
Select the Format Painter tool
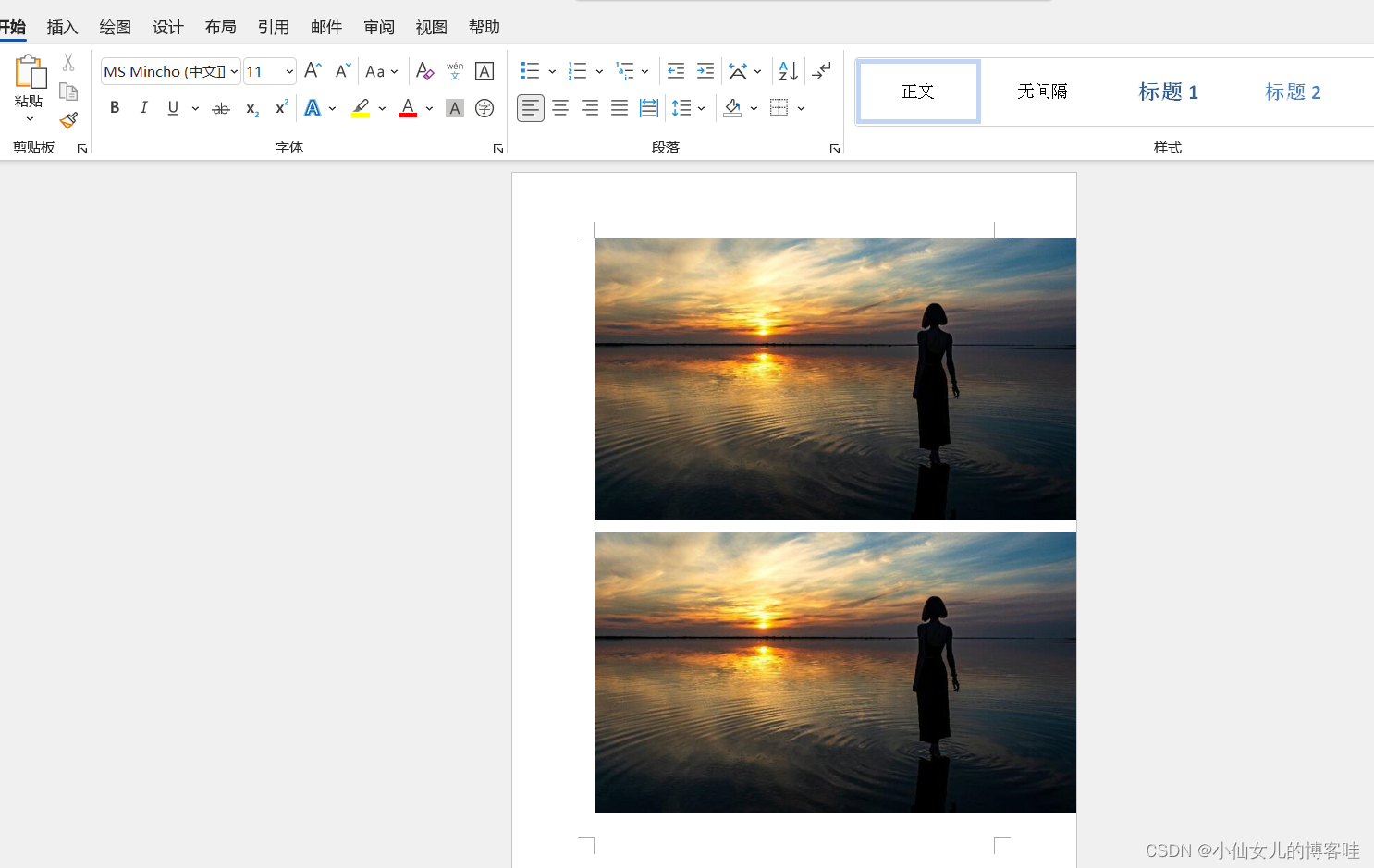pyautogui.click(x=67, y=120)
